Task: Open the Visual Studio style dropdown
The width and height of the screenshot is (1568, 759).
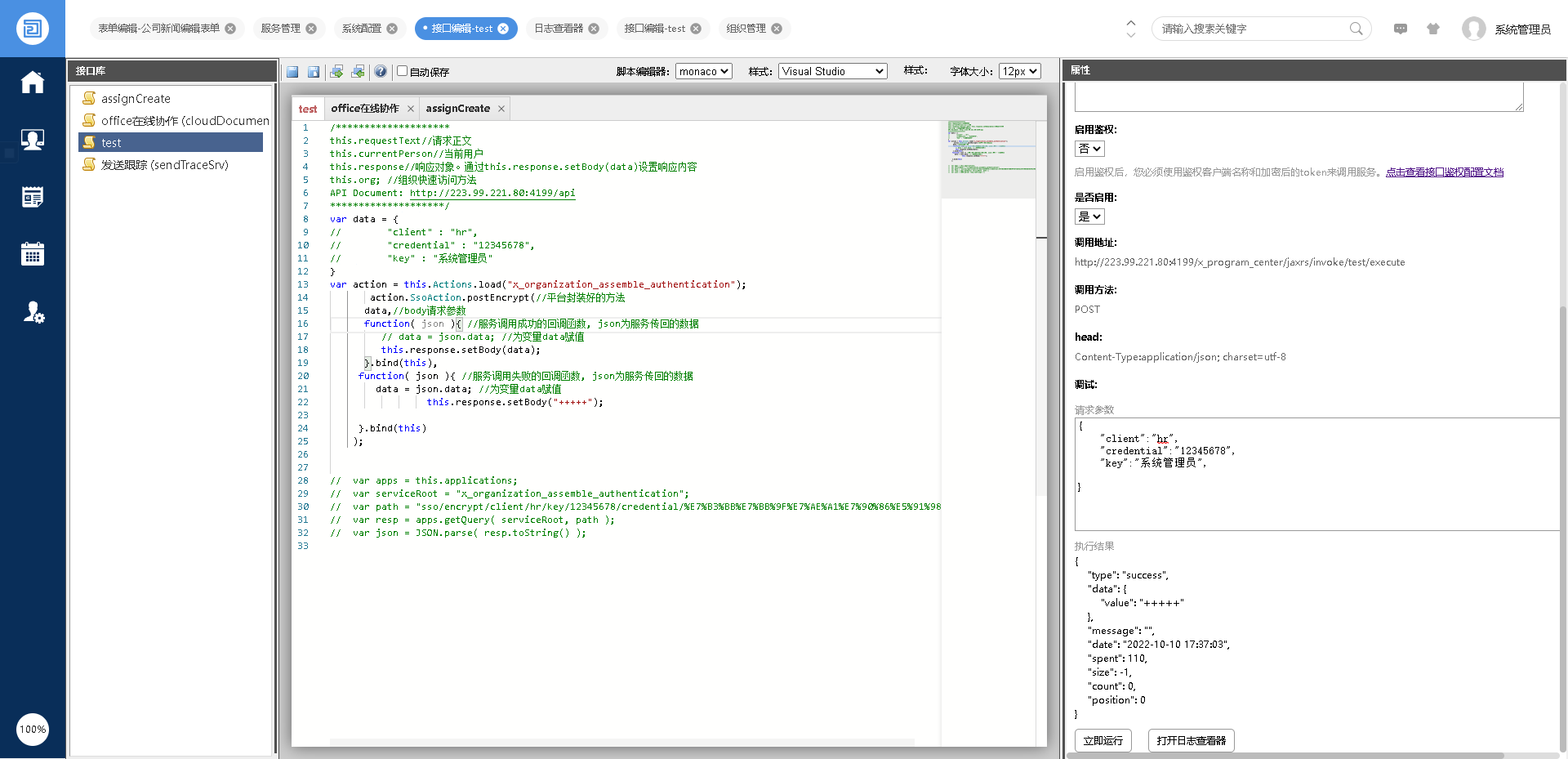Action: (831, 71)
